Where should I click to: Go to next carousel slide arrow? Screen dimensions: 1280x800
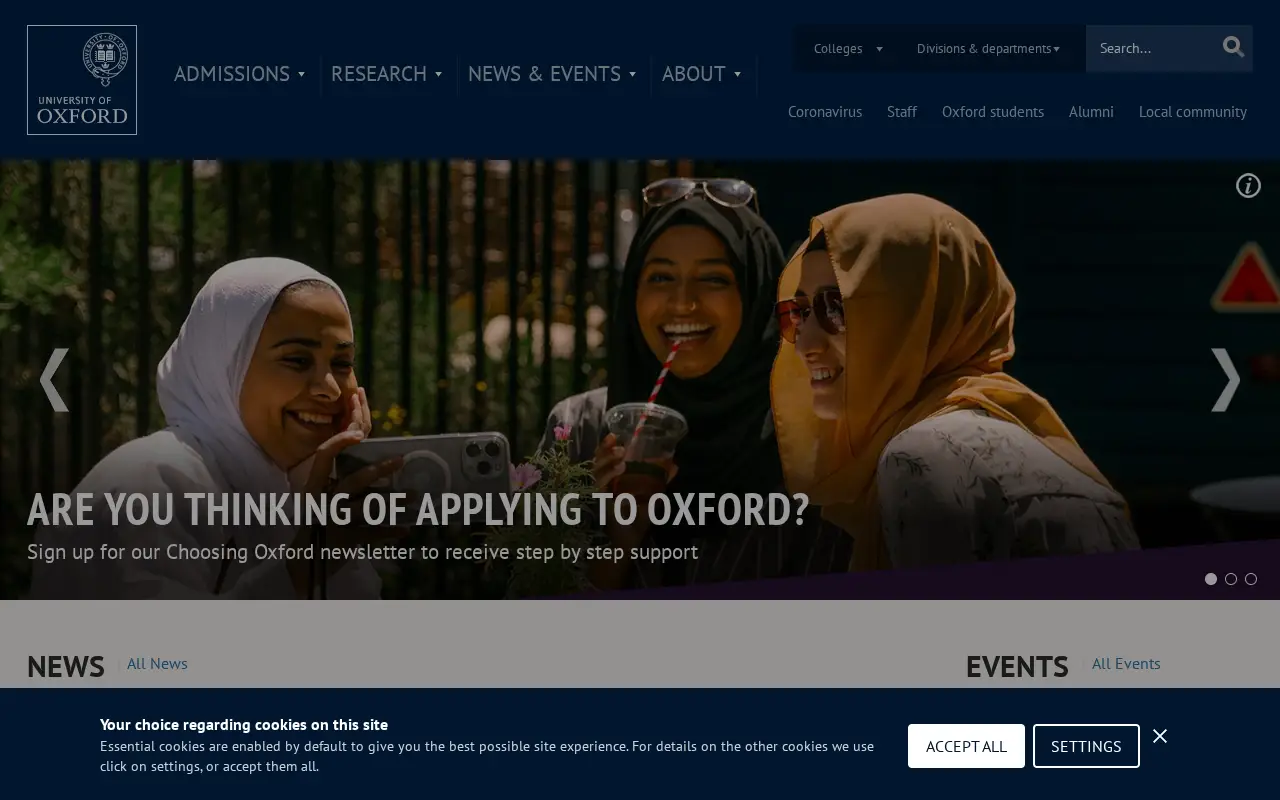point(1225,380)
